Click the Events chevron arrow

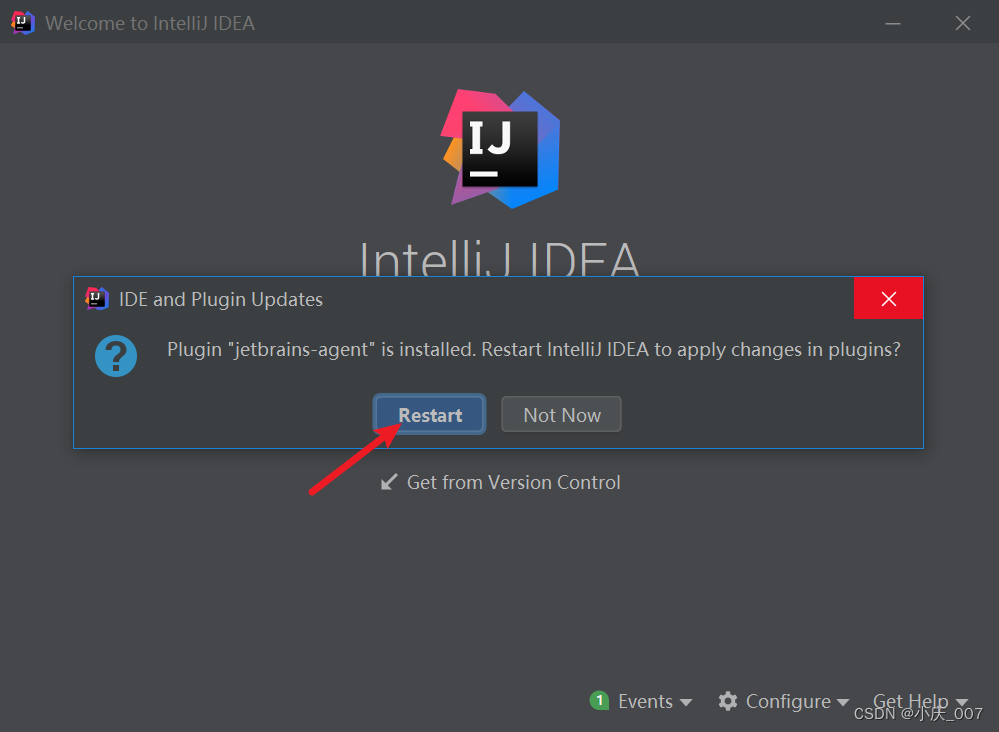coord(686,703)
